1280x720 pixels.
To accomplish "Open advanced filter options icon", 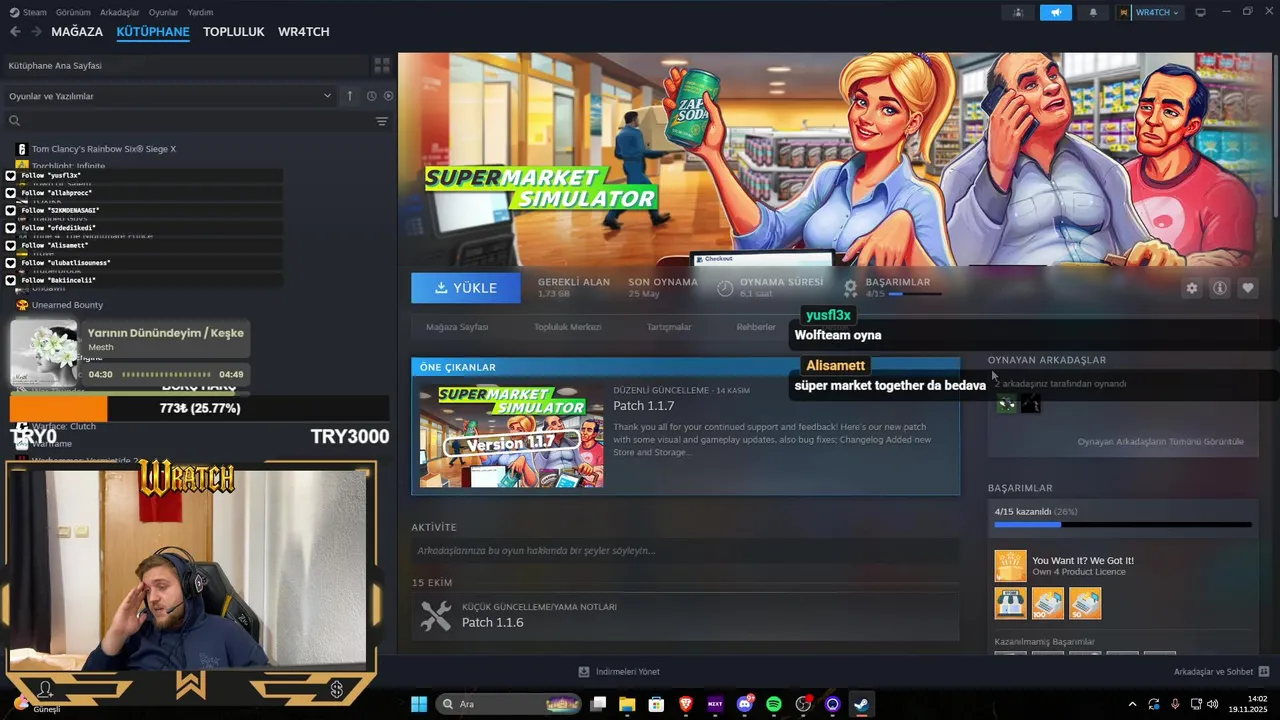I will tap(381, 121).
